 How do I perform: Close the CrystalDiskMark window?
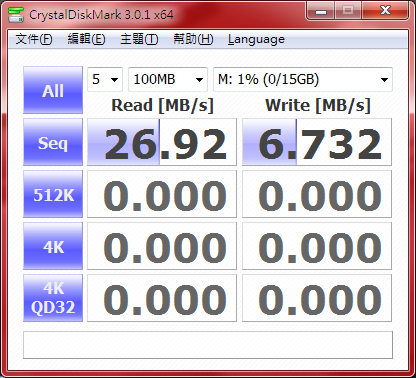click(385, 11)
